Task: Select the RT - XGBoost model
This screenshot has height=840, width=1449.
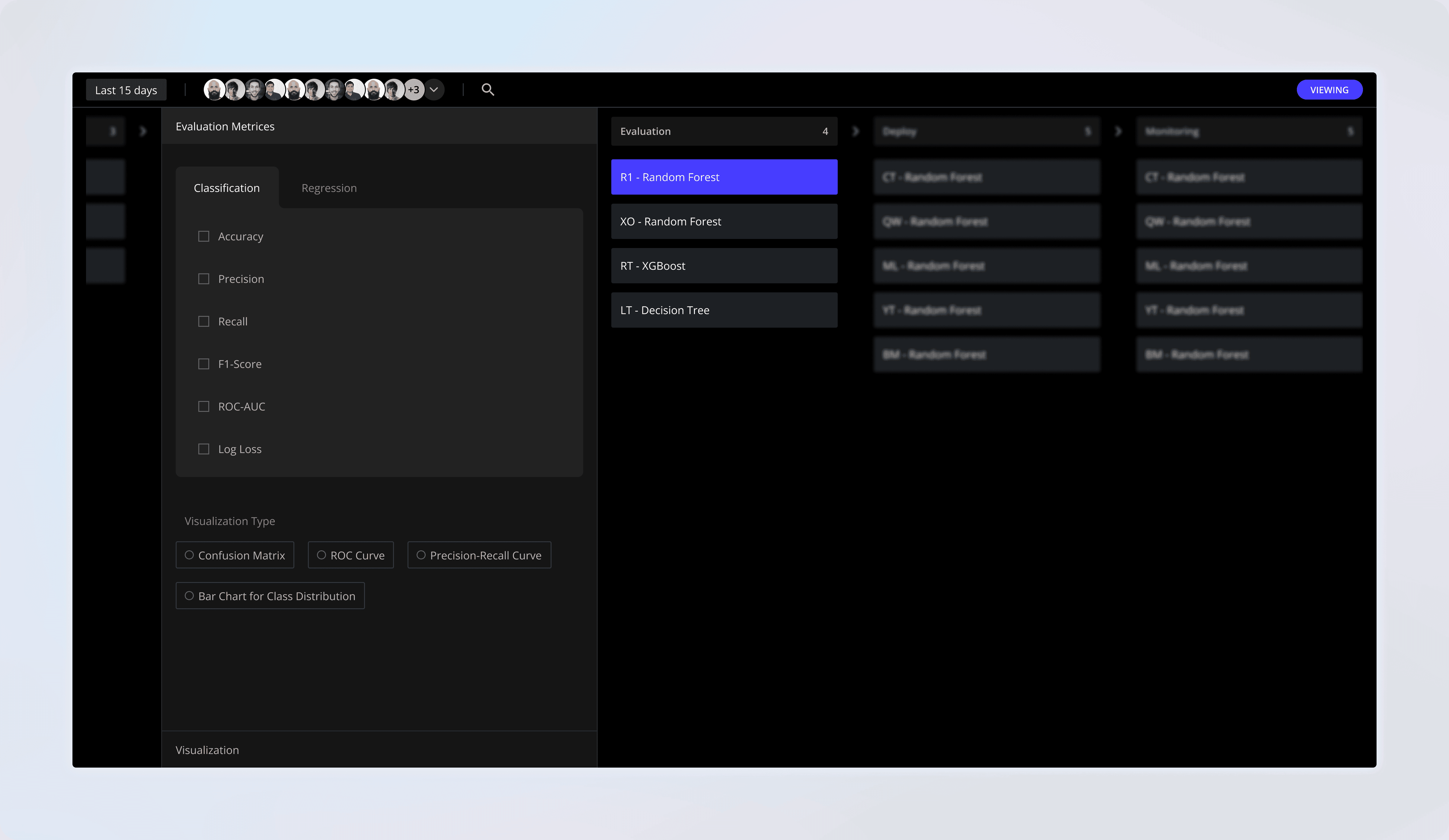Action: point(724,266)
